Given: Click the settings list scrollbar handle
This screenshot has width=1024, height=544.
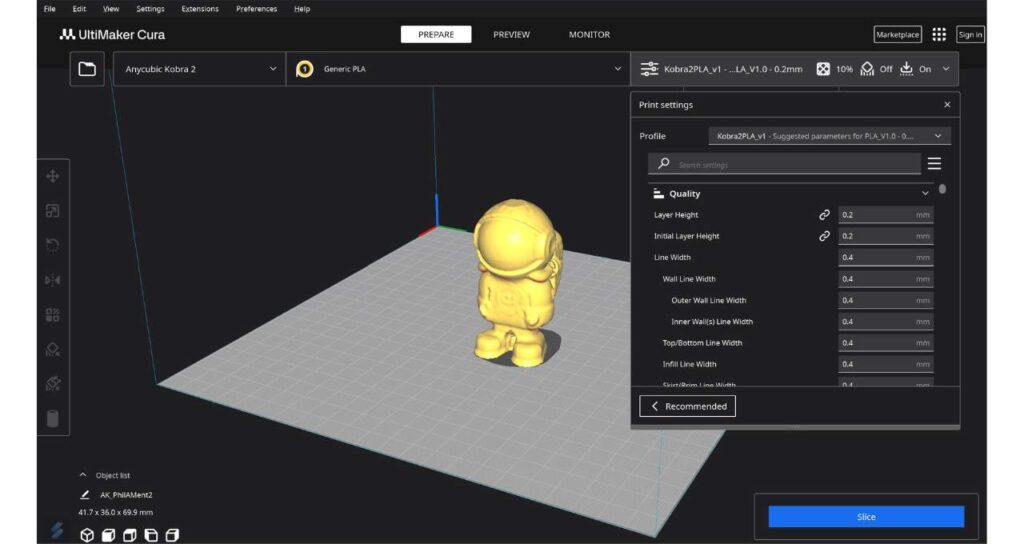Looking at the screenshot, I should [x=942, y=189].
